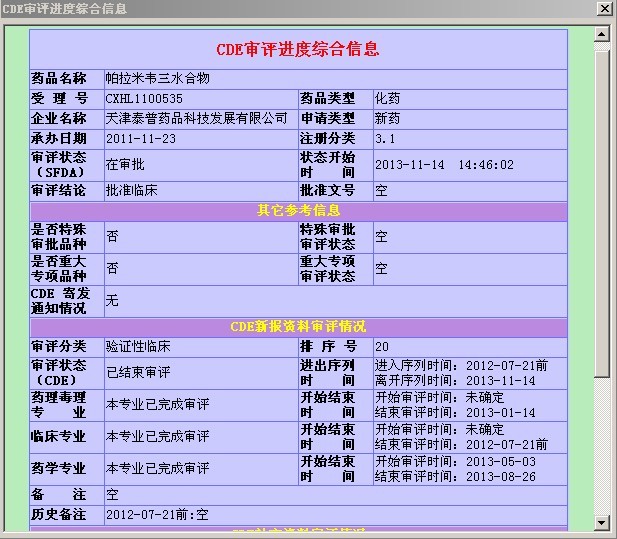Click the CDE新报资料审评情况 section header
The height and width of the screenshot is (539, 617).
tap(298, 327)
